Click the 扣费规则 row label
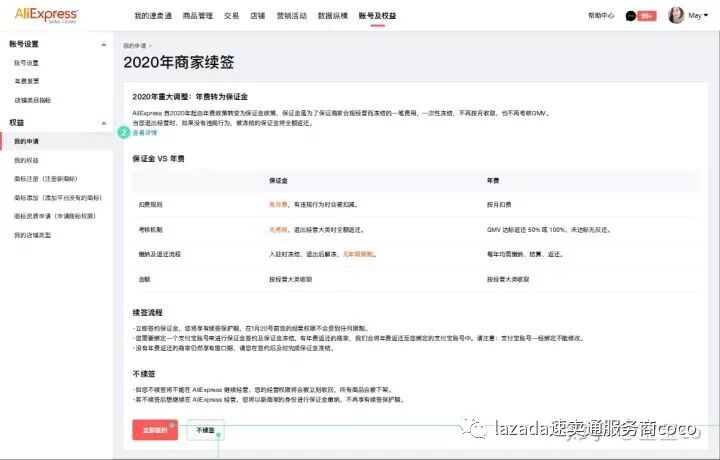 (151, 205)
